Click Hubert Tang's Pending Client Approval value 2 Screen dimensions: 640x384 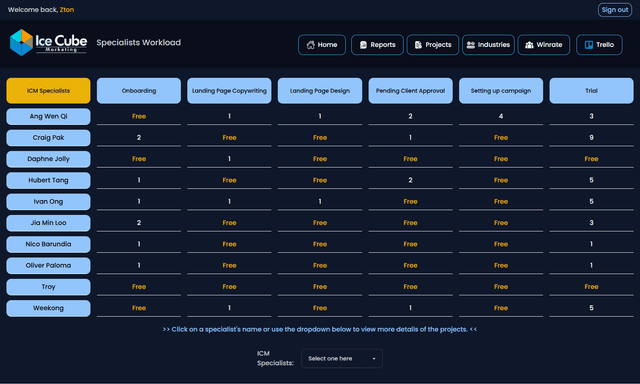pos(410,180)
